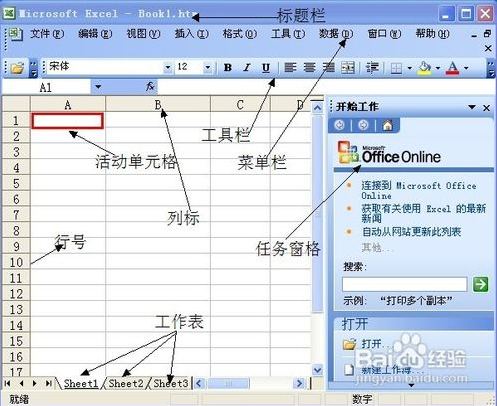Open the Name Box dropdown arrow
This screenshot has height=406, width=497.
point(98,87)
